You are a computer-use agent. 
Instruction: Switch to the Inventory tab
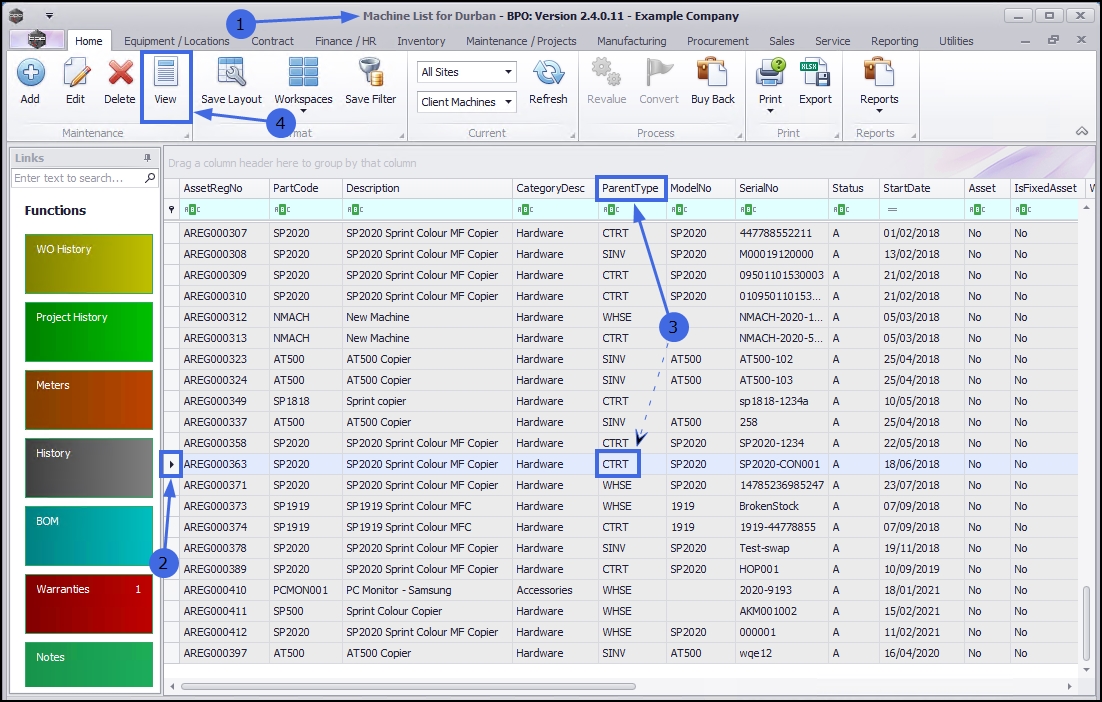pos(421,41)
